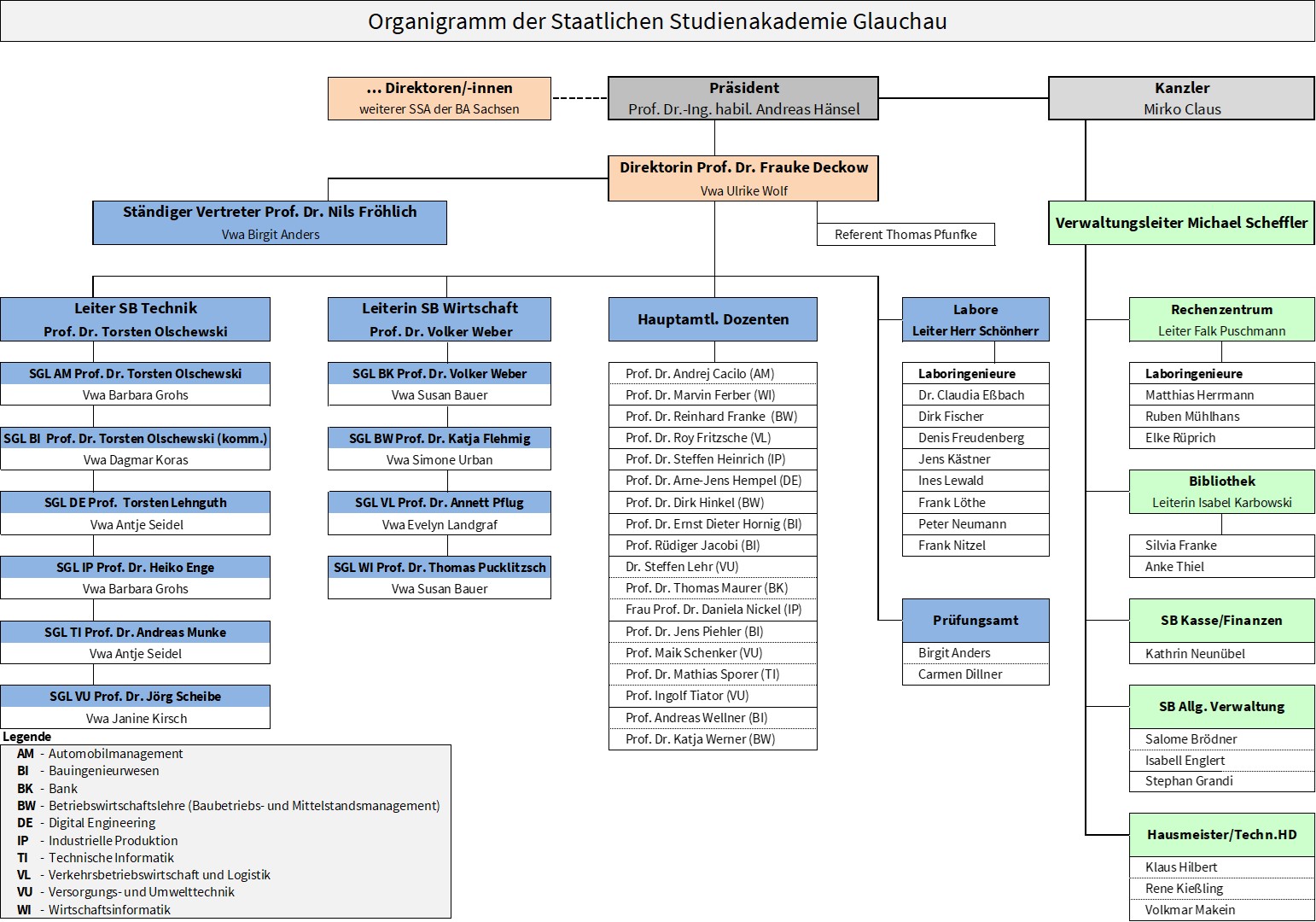
Task: Click Labore Leiter Herr Schönherr box
Action: point(975,319)
